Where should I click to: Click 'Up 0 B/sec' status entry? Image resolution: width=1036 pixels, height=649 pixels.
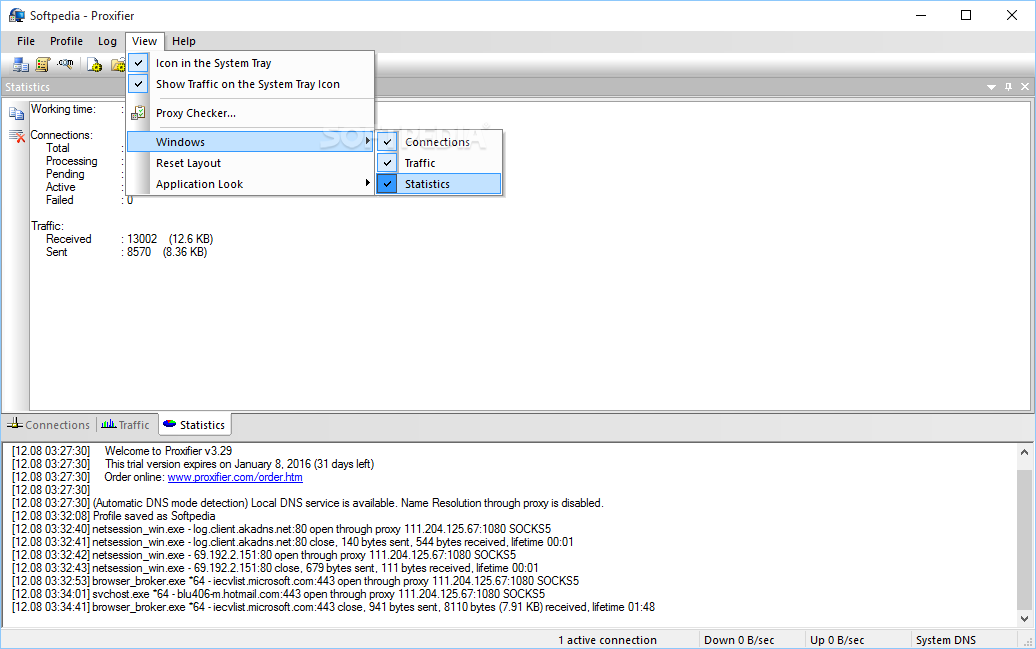click(x=837, y=640)
